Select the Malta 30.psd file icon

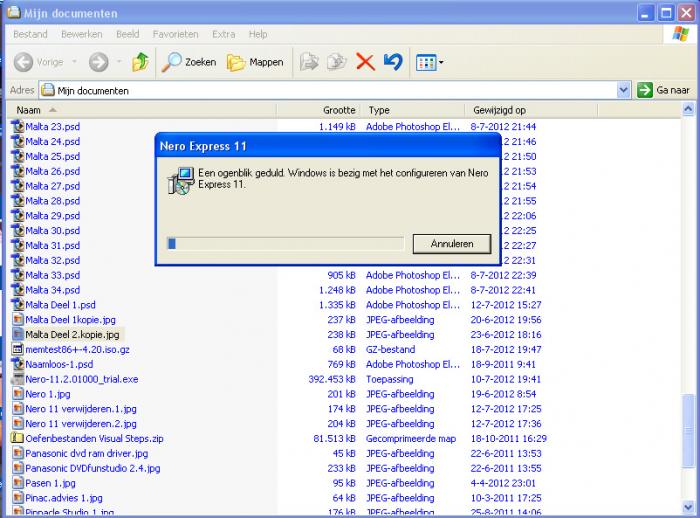(18, 230)
